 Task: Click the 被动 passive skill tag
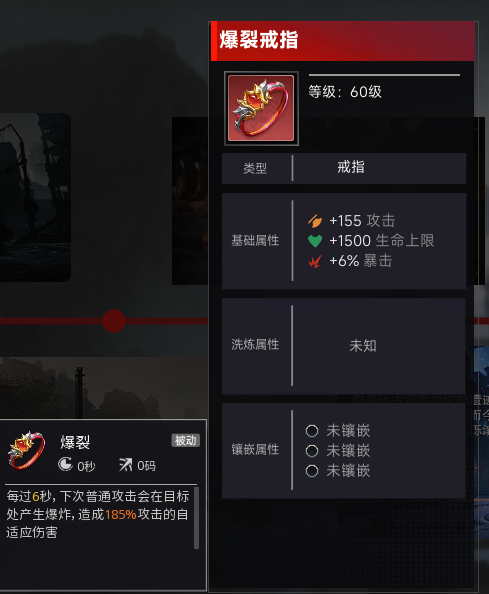click(x=186, y=440)
